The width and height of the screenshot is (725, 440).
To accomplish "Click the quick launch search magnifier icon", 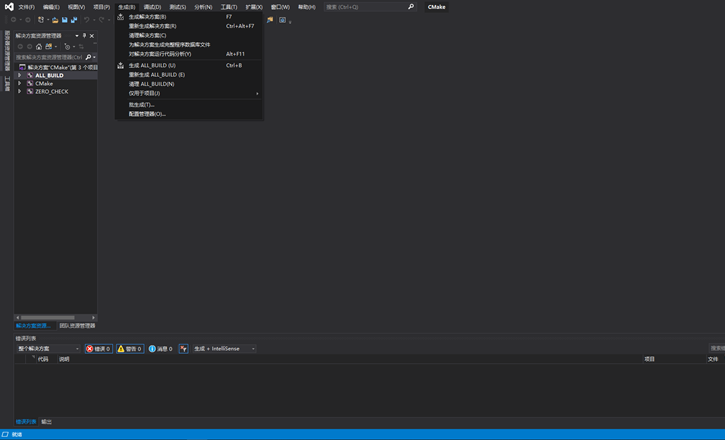I will 411,7.
